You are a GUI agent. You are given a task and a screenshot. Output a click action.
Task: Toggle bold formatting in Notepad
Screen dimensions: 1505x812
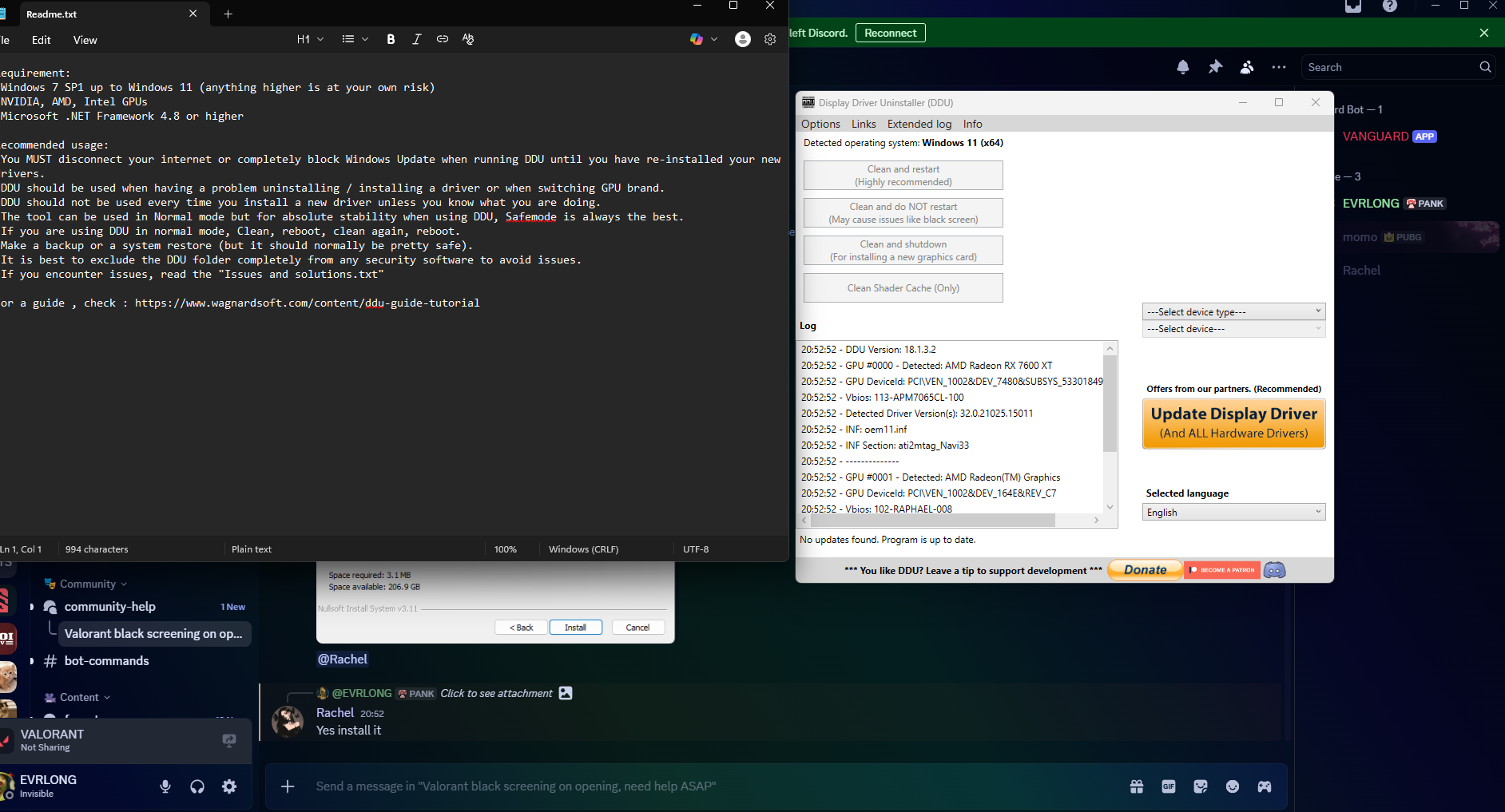391,39
